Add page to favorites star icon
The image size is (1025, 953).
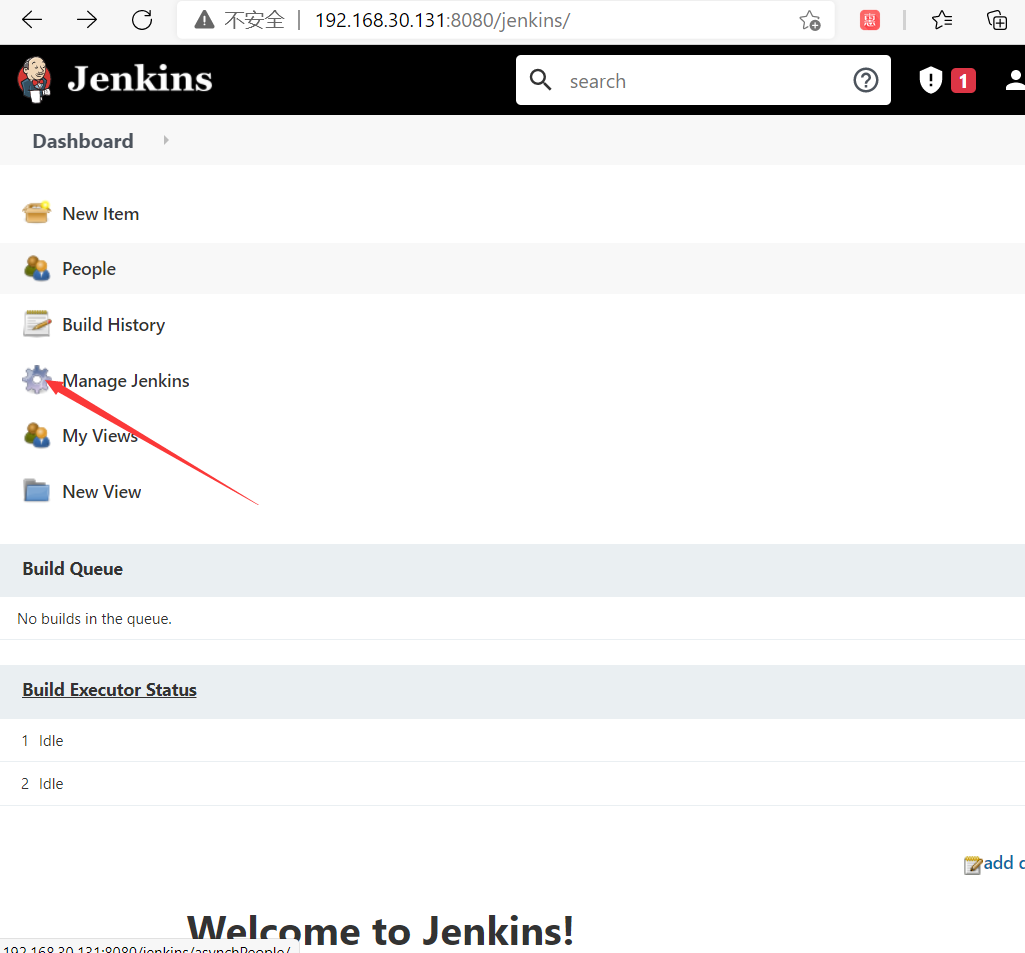pyautogui.click(x=810, y=20)
